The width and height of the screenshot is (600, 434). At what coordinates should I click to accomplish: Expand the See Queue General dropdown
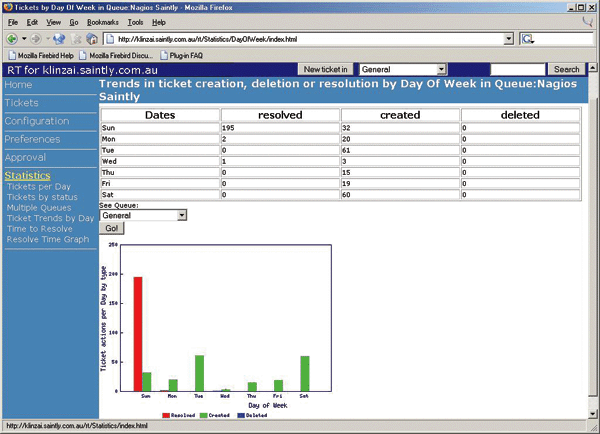click(x=181, y=214)
